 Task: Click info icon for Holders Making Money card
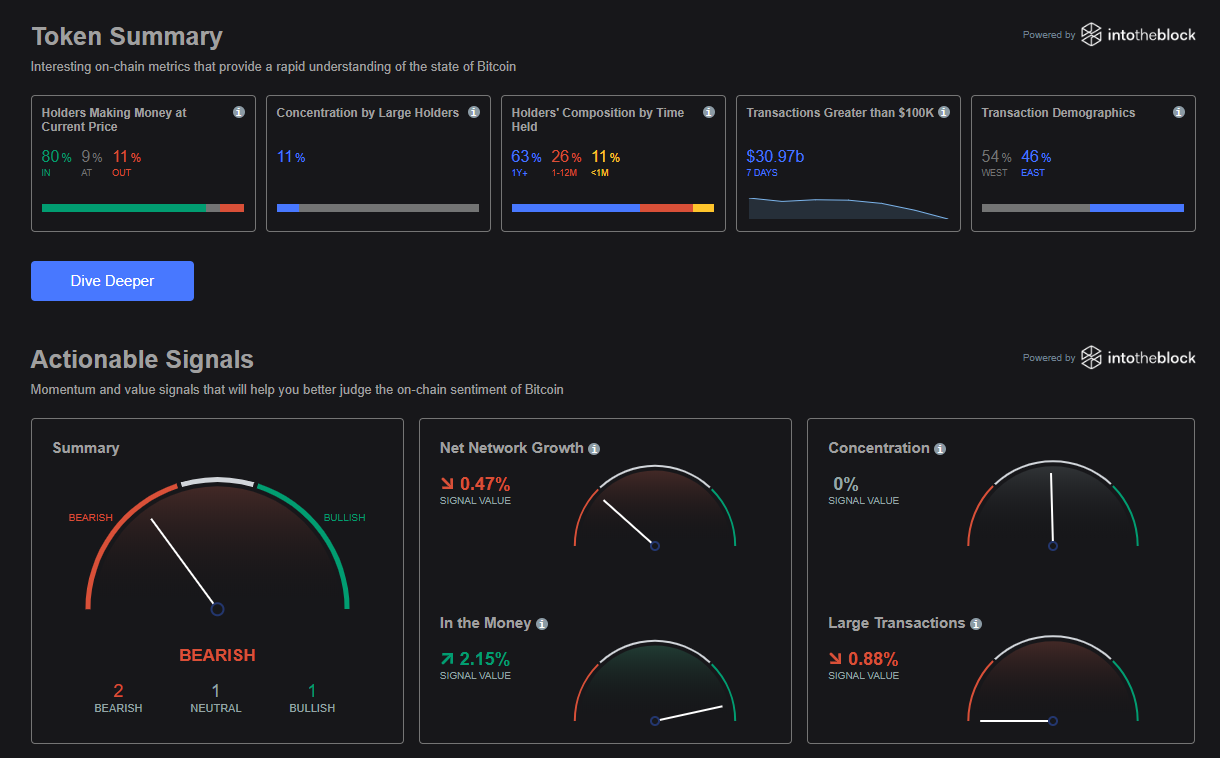coord(238,113)
